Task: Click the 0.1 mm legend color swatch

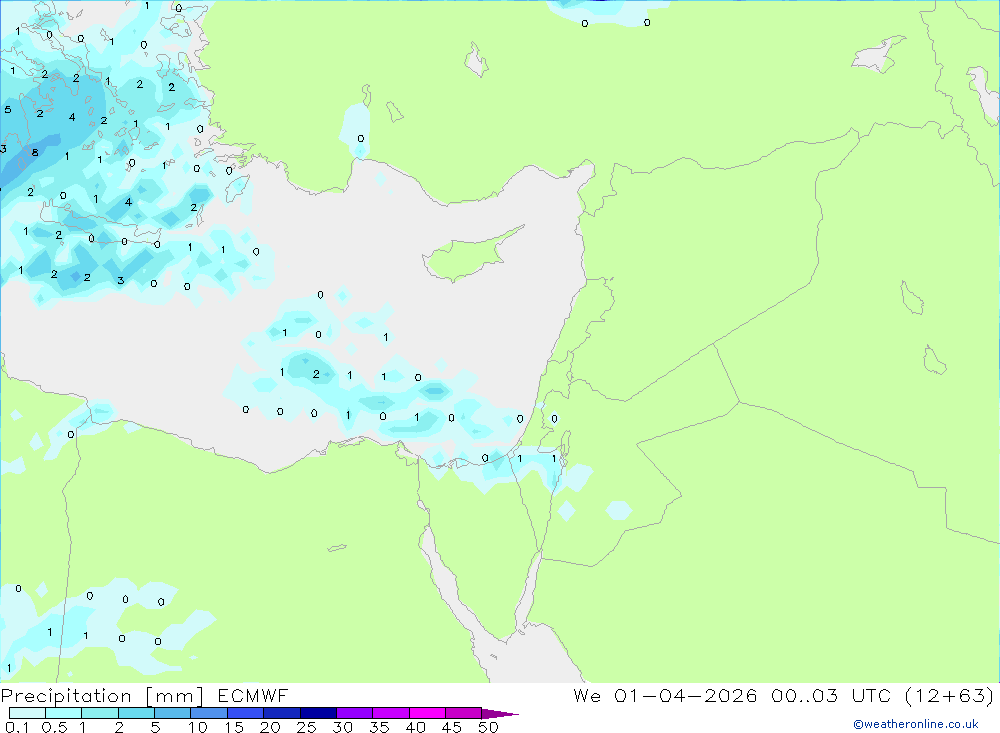Action: 27,713
